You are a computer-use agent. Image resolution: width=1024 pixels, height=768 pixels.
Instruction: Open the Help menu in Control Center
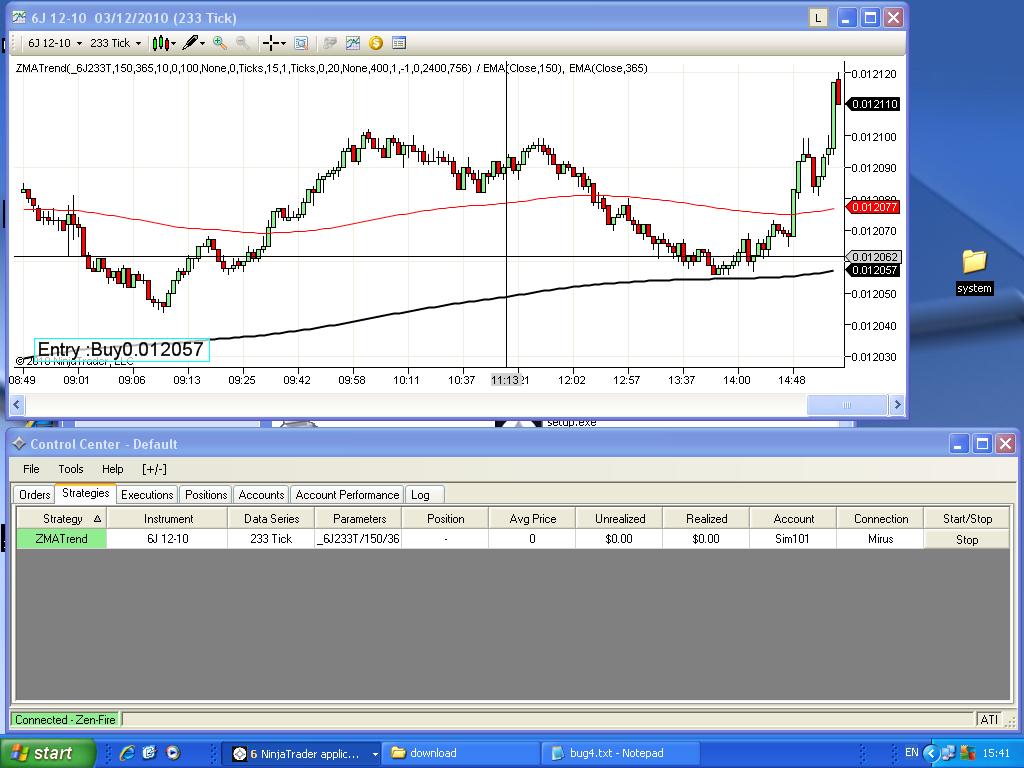(112, 469)
